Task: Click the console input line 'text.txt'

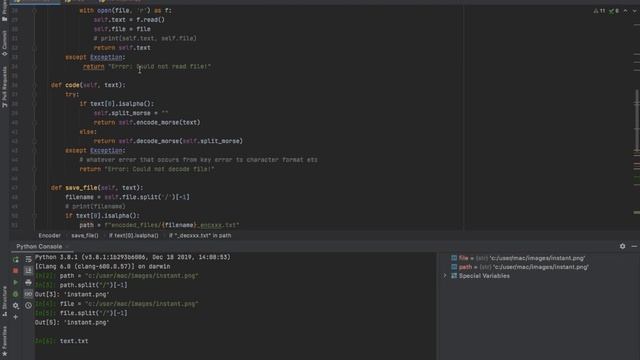Action: tap(74, 341)
